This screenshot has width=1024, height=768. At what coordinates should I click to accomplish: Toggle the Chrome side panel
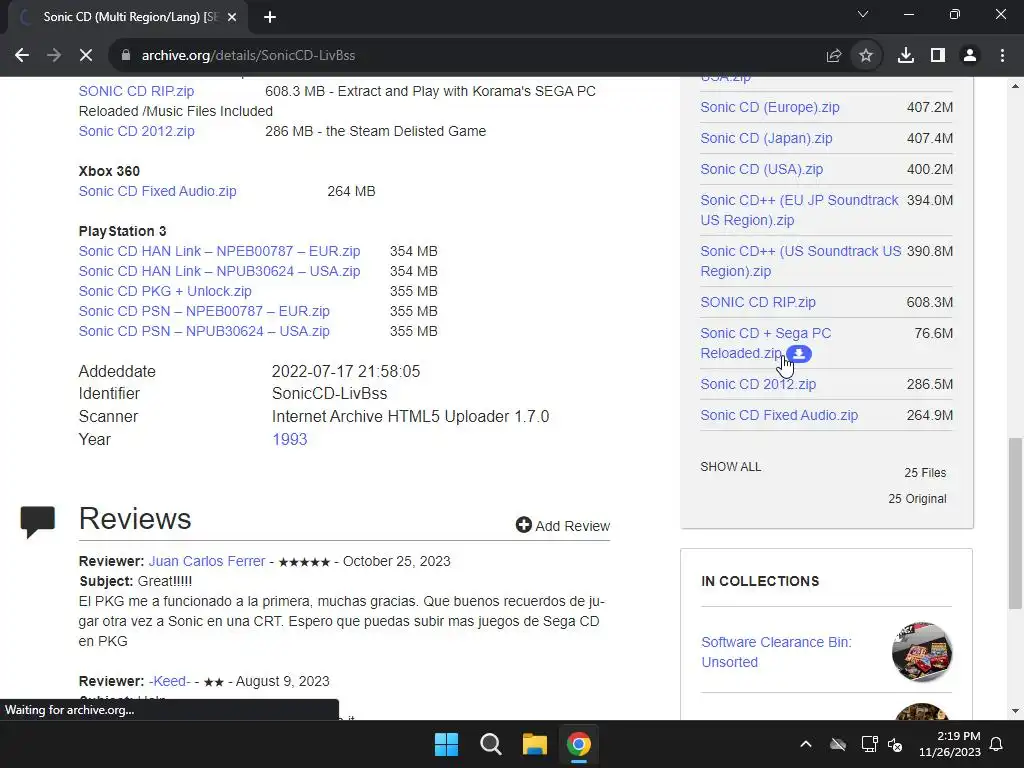(938, 56)
